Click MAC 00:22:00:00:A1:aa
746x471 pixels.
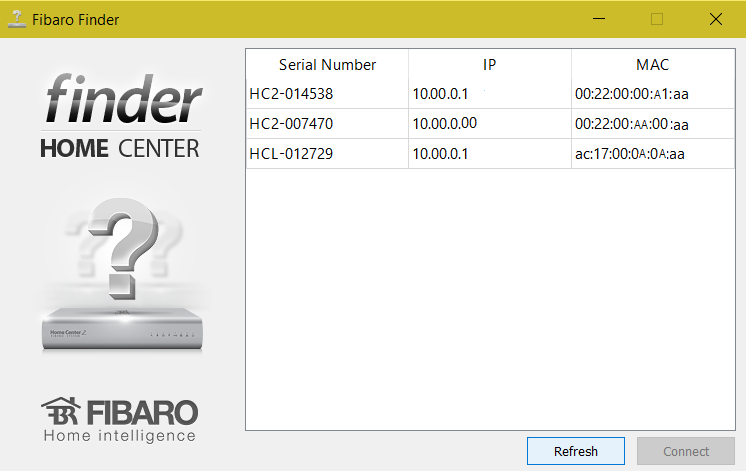pyautogui.click(x=632, y=94)
